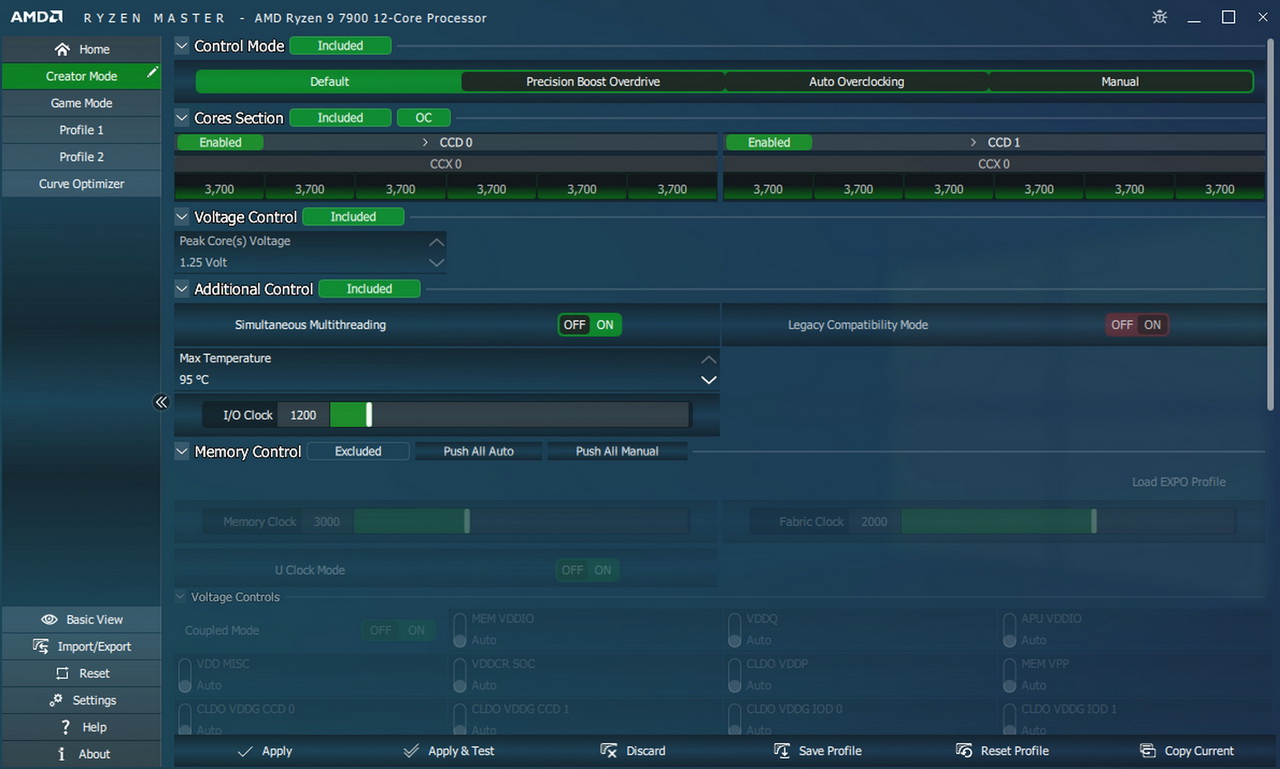Viewport: 1280px width, 769px height.
Task: Select Auto Overclocking mode
Action: pyautogui.click(x=856, y=81)
